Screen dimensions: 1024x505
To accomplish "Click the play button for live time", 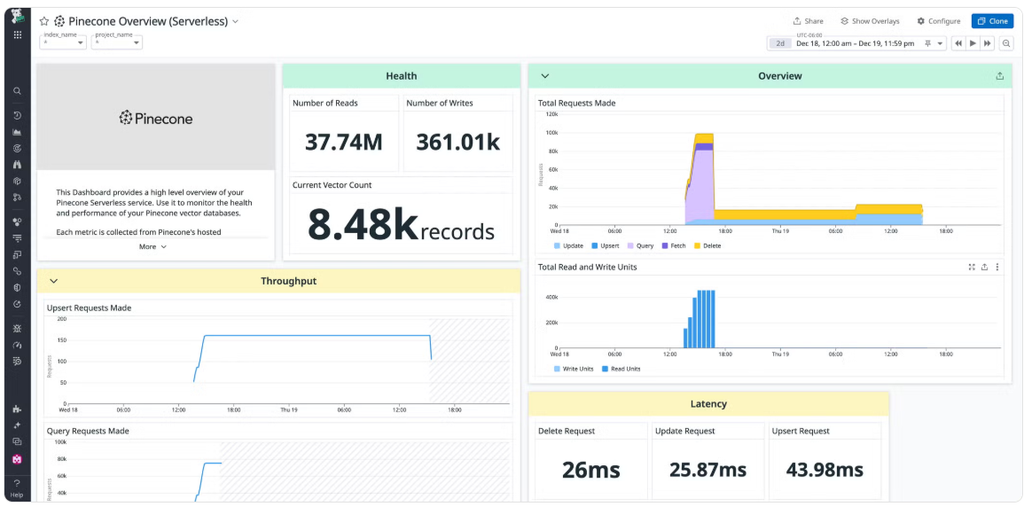I will (x=972, y=43).
